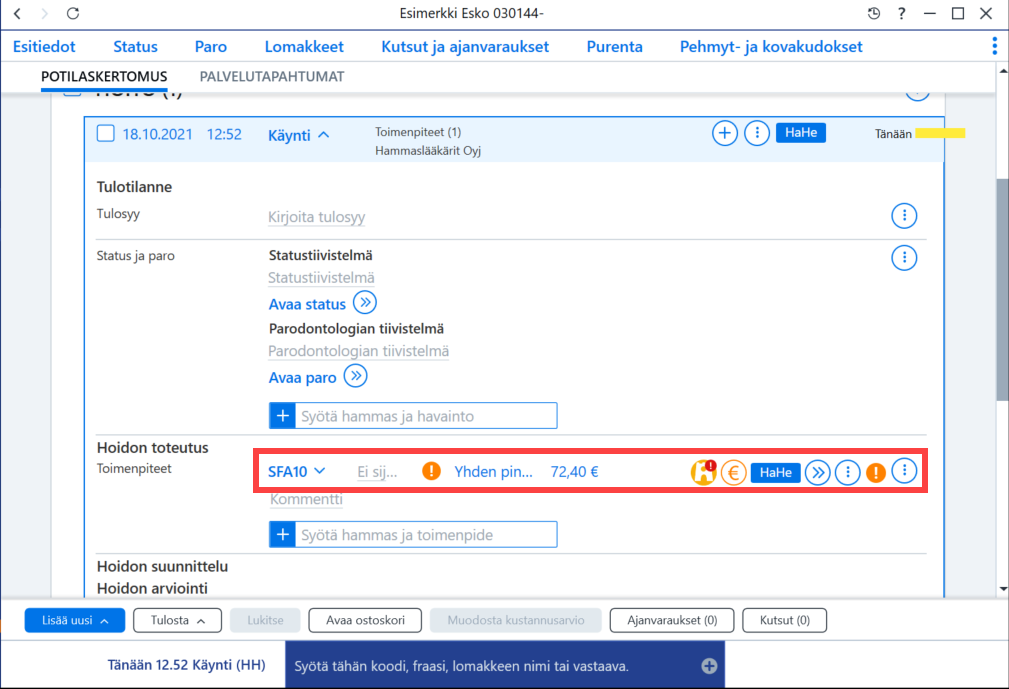Image resolution: width=1009 pixels, height=689 pixels.
Task: Open the Purenta menu
Action: point(615,46)
